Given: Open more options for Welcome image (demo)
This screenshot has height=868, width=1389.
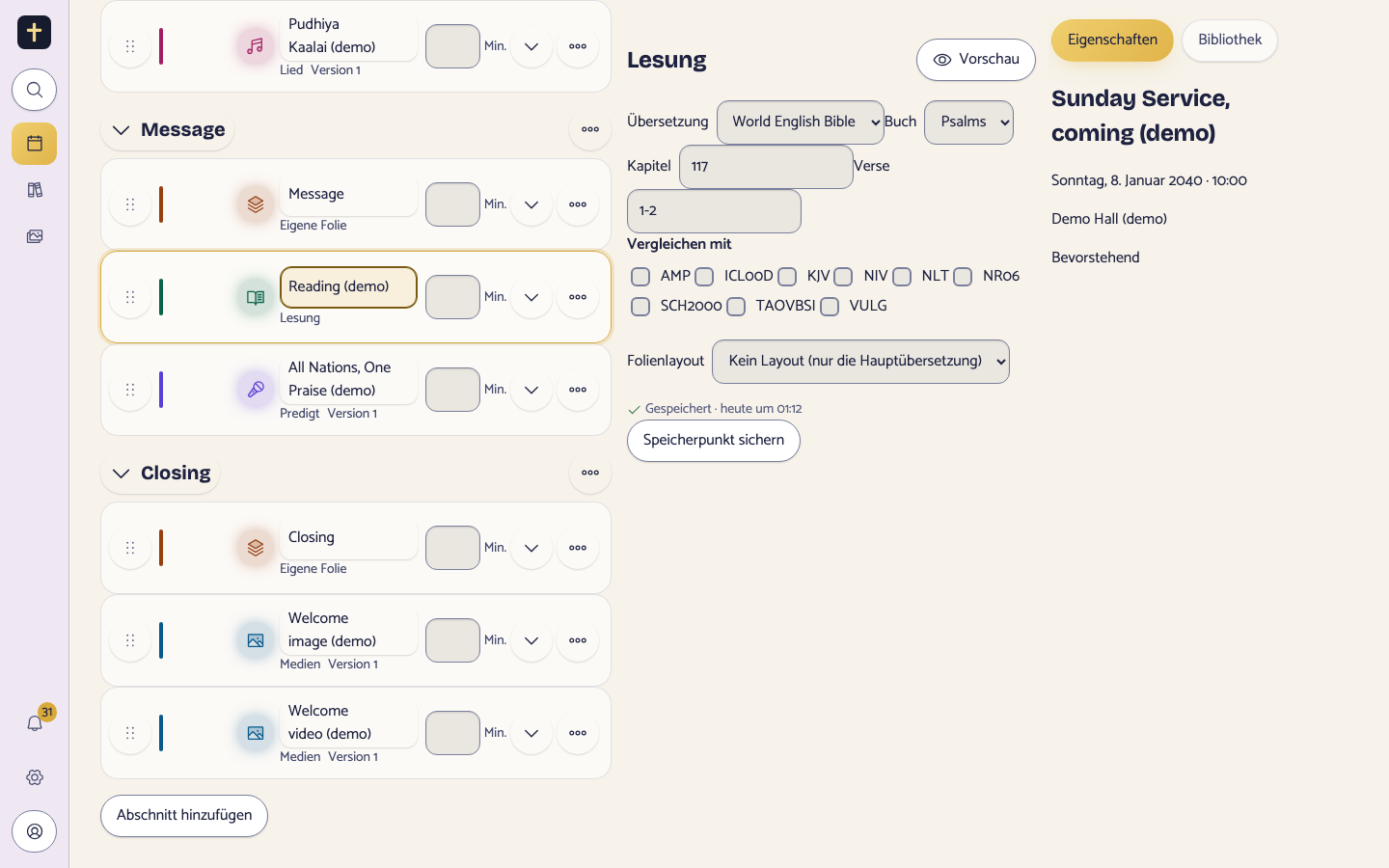Looking at the screenshot, I should click(x=578, y=640).
